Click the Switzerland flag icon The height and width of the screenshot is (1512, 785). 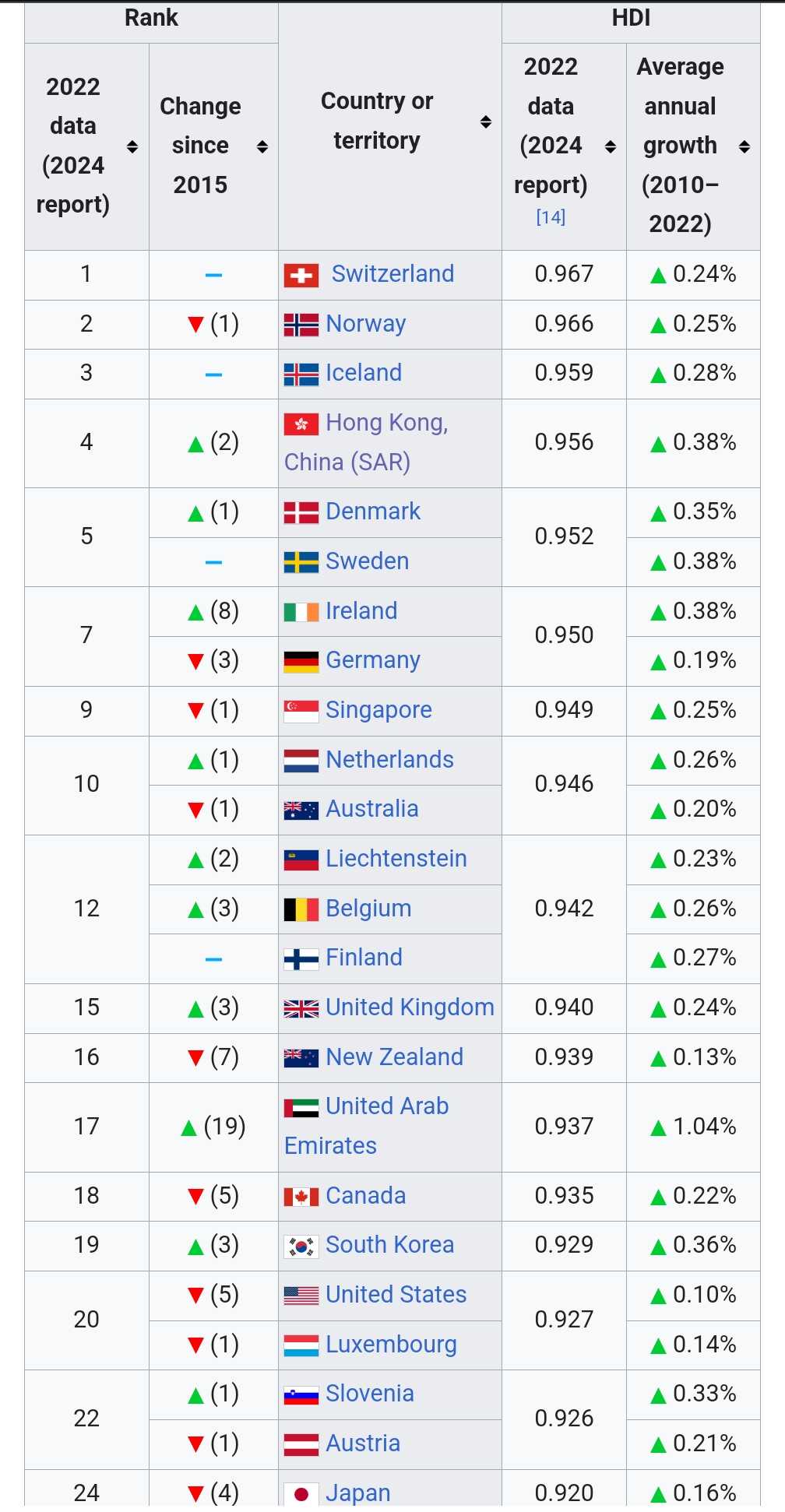pyautogui.click(x=301, y=276)
